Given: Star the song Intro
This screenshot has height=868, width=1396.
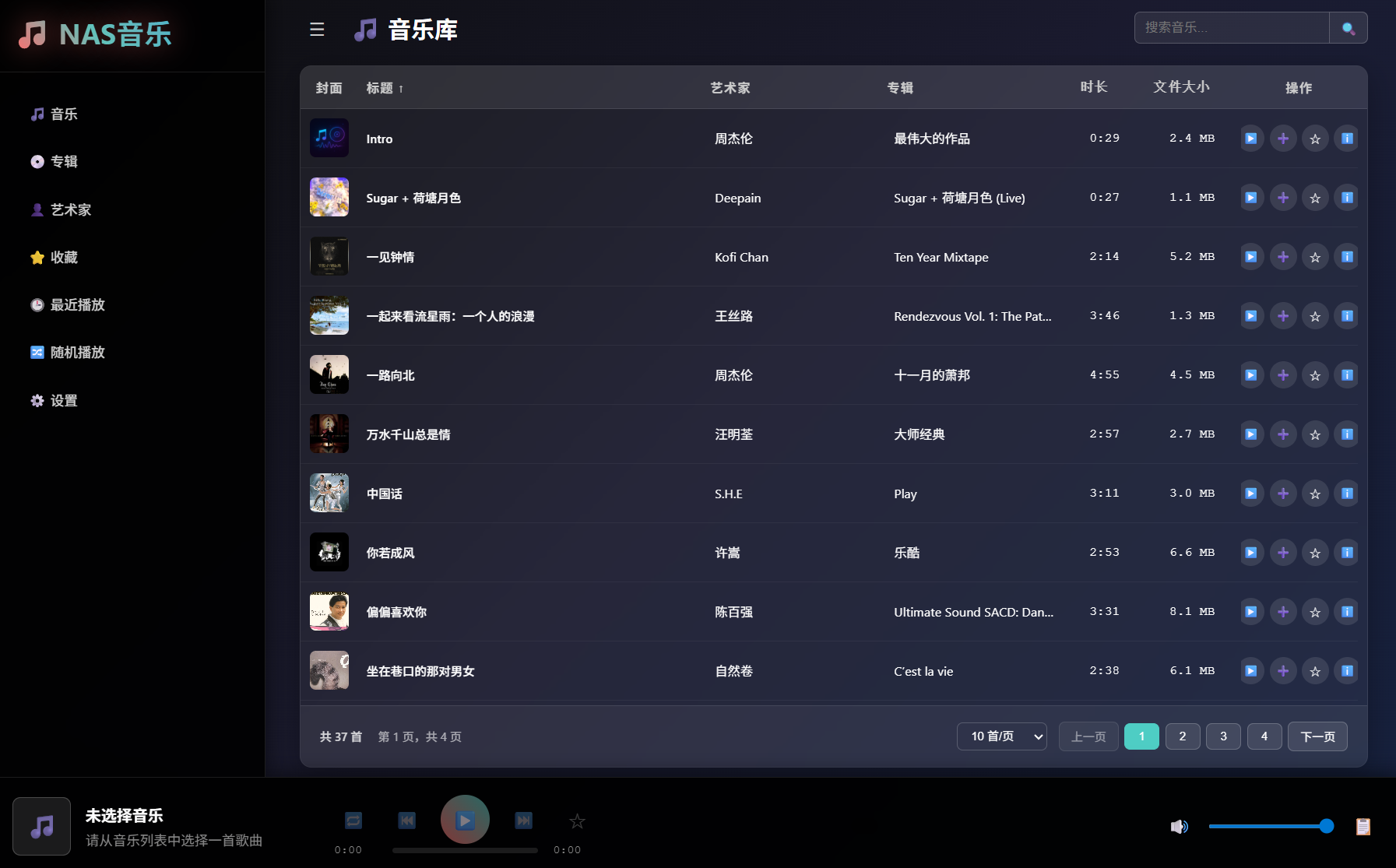Looking at the screenshot, I should point(1315,138).
